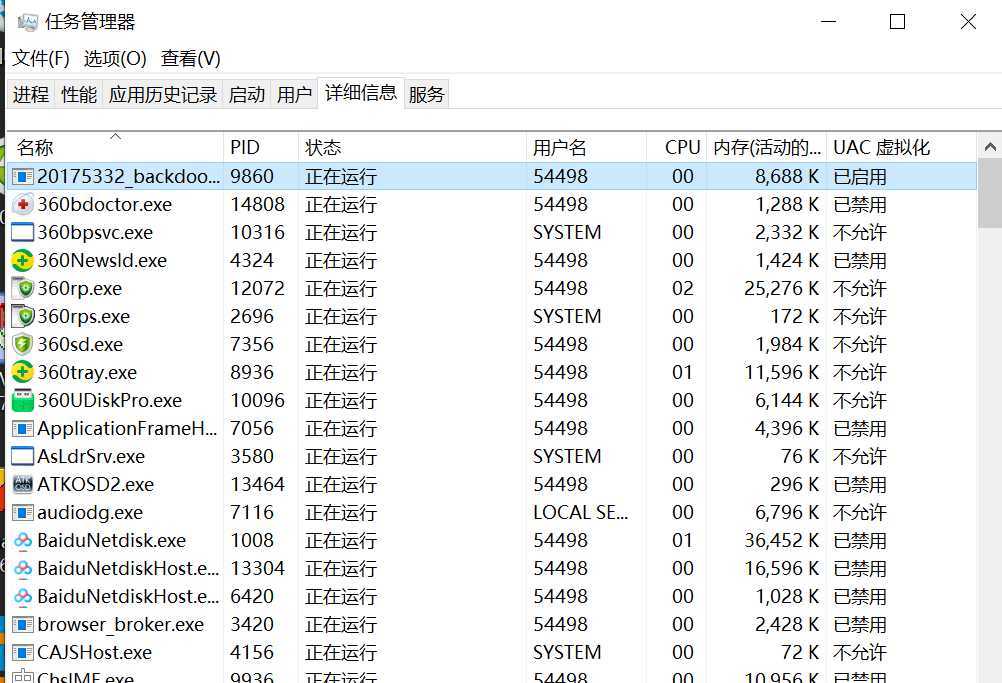The image size is (1002, 683).
Task: Click the CAJSHost.exe icon
Action: tap(22, 652)
